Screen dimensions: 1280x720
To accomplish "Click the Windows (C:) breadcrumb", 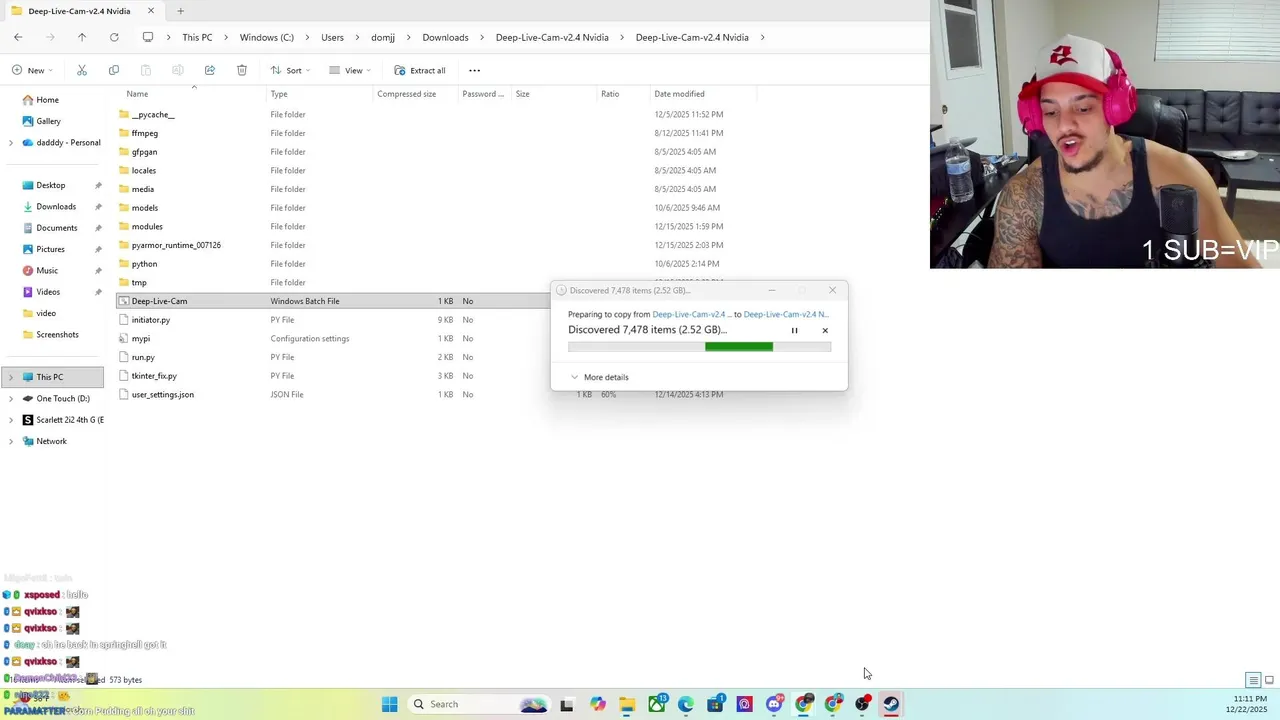I will click(x=266, y=37).
